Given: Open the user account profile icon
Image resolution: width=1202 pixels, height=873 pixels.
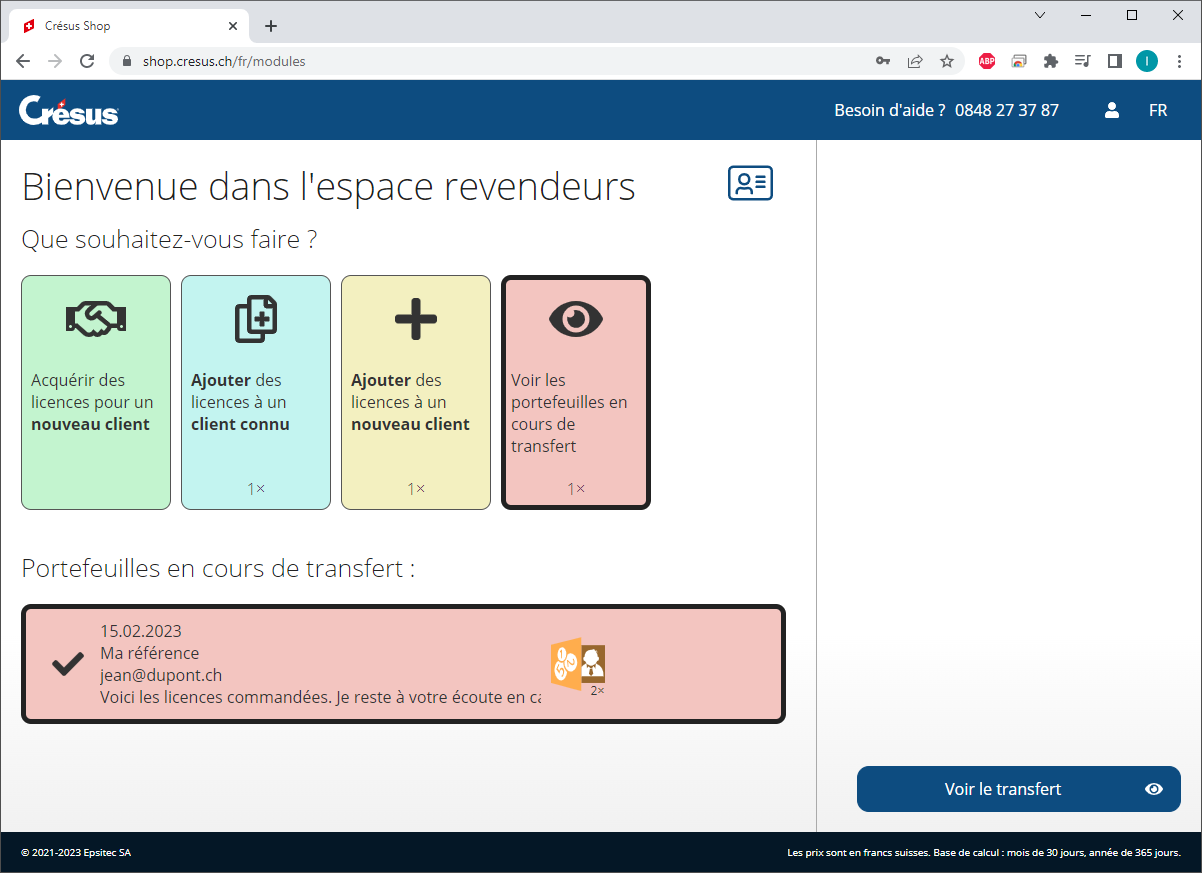Looking at the screenshot, I should tap(1111, 110).
